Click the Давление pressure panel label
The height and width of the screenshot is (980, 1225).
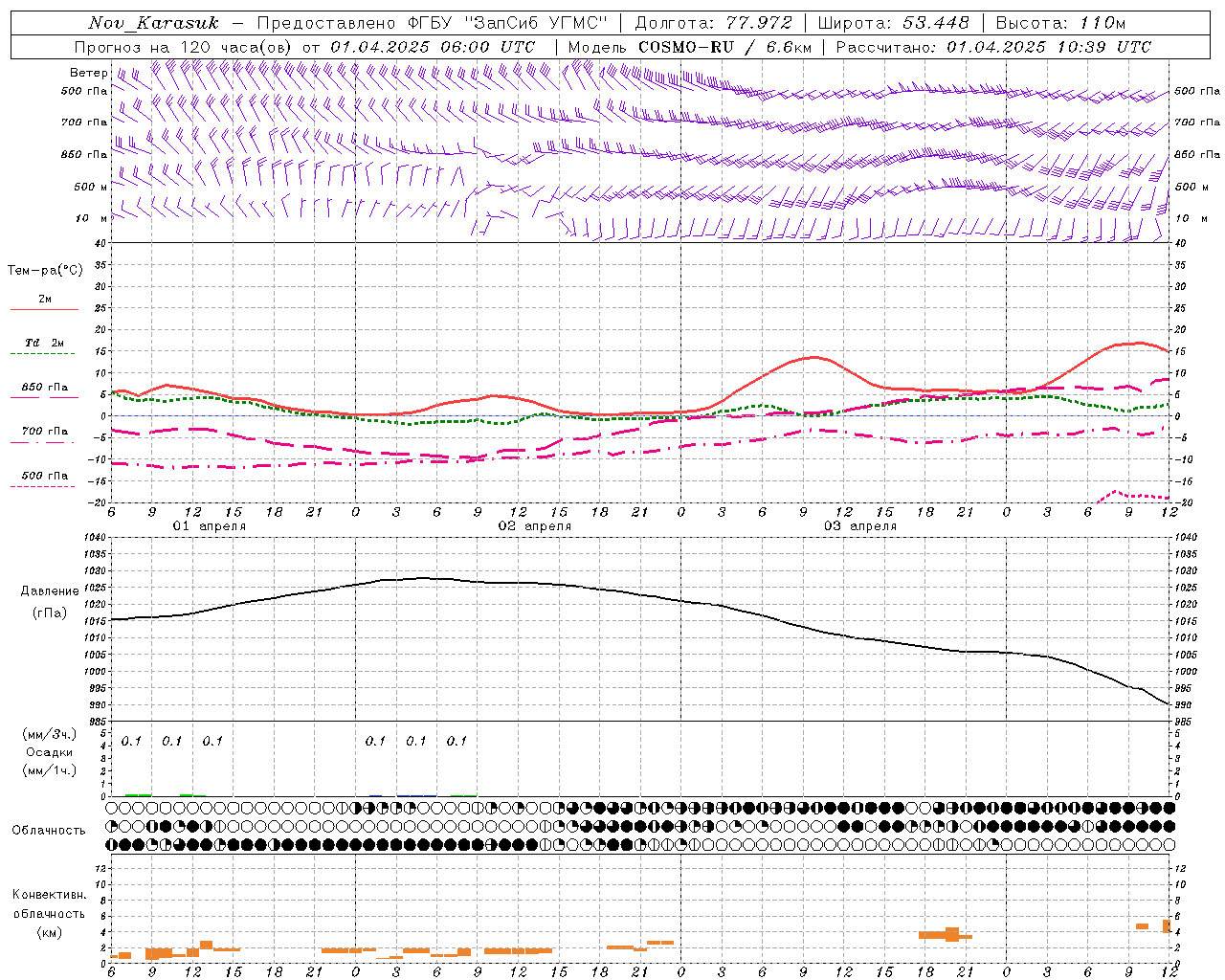[49, 591]
